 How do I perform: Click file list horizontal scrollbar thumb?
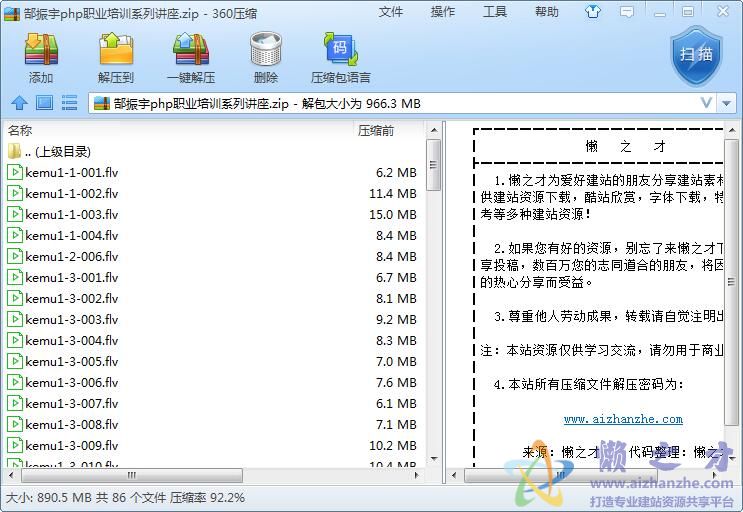[132, 475]
